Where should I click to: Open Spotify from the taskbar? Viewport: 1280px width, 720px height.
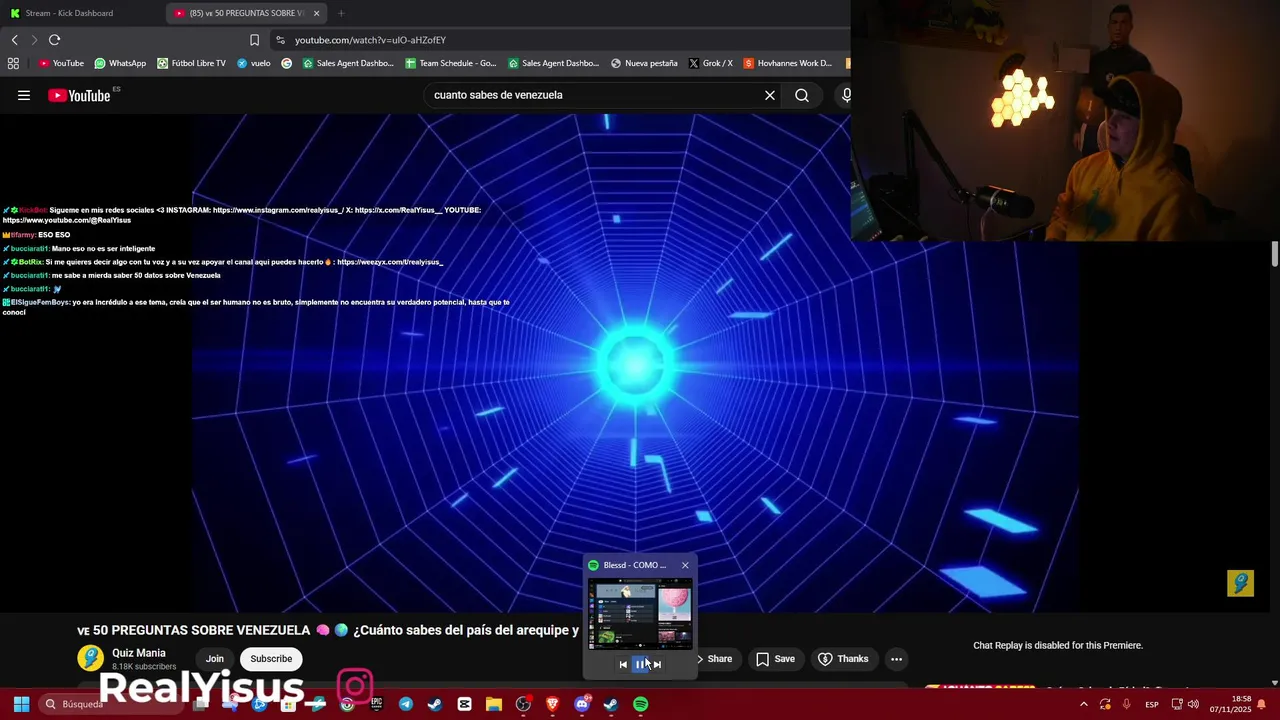pos(640,704)
